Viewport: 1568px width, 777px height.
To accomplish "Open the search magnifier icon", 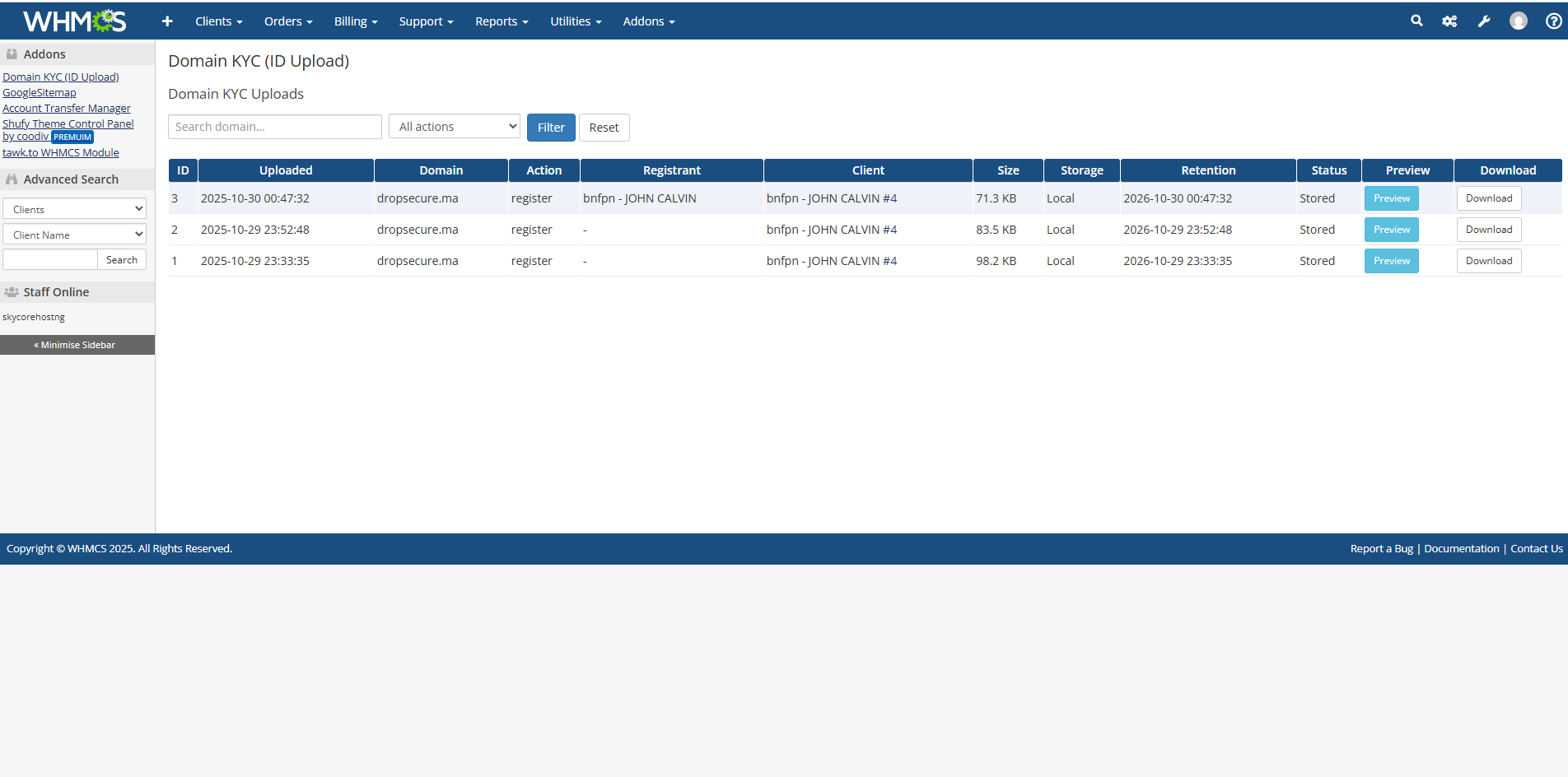I will click(1416, 21).
